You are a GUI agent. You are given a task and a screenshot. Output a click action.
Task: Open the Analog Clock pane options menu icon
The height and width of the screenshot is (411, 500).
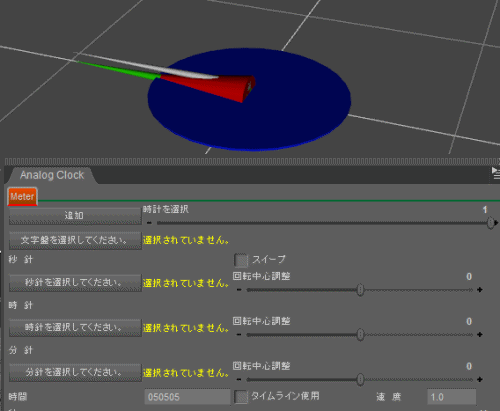[x=496, y=173]
